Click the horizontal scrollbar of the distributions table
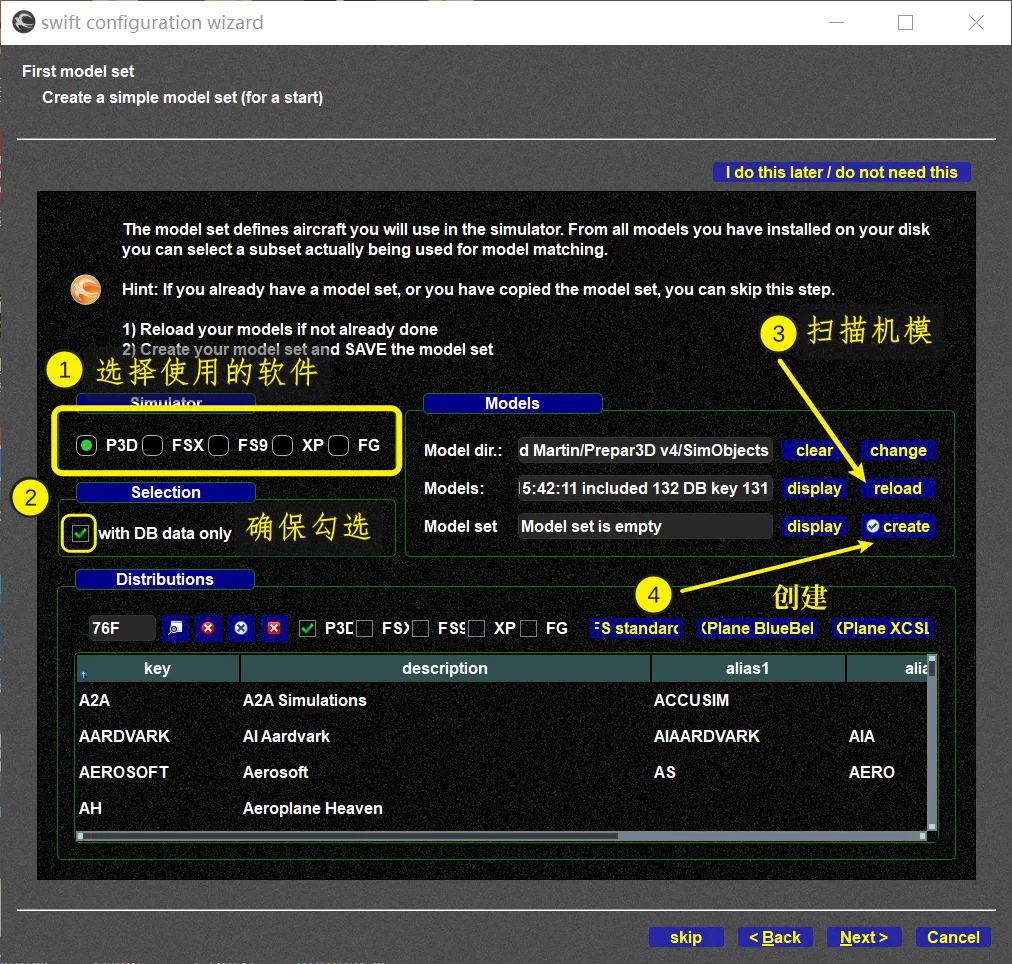The width and height of the screenshot is (1012, 964). coord(501,836)
